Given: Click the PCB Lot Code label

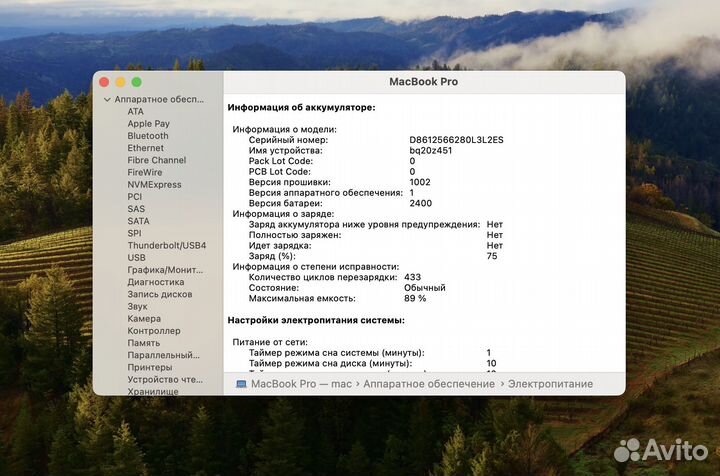Looking at the screenshot, I should coord(279,172).
